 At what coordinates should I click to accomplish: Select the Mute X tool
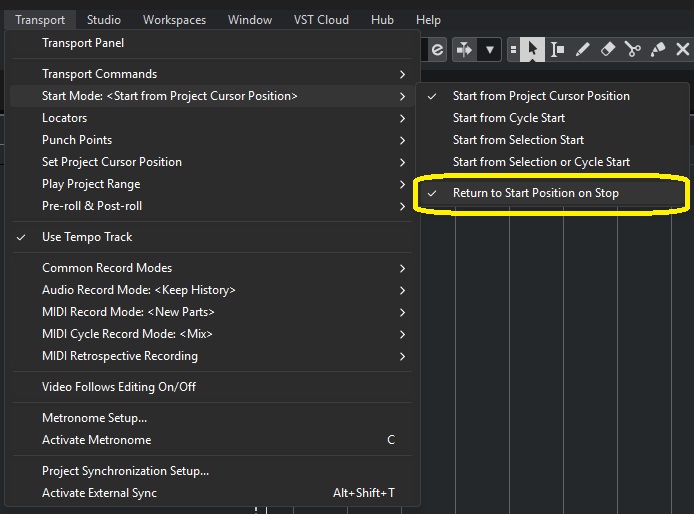pyautogui.click(x=682, y=49)
